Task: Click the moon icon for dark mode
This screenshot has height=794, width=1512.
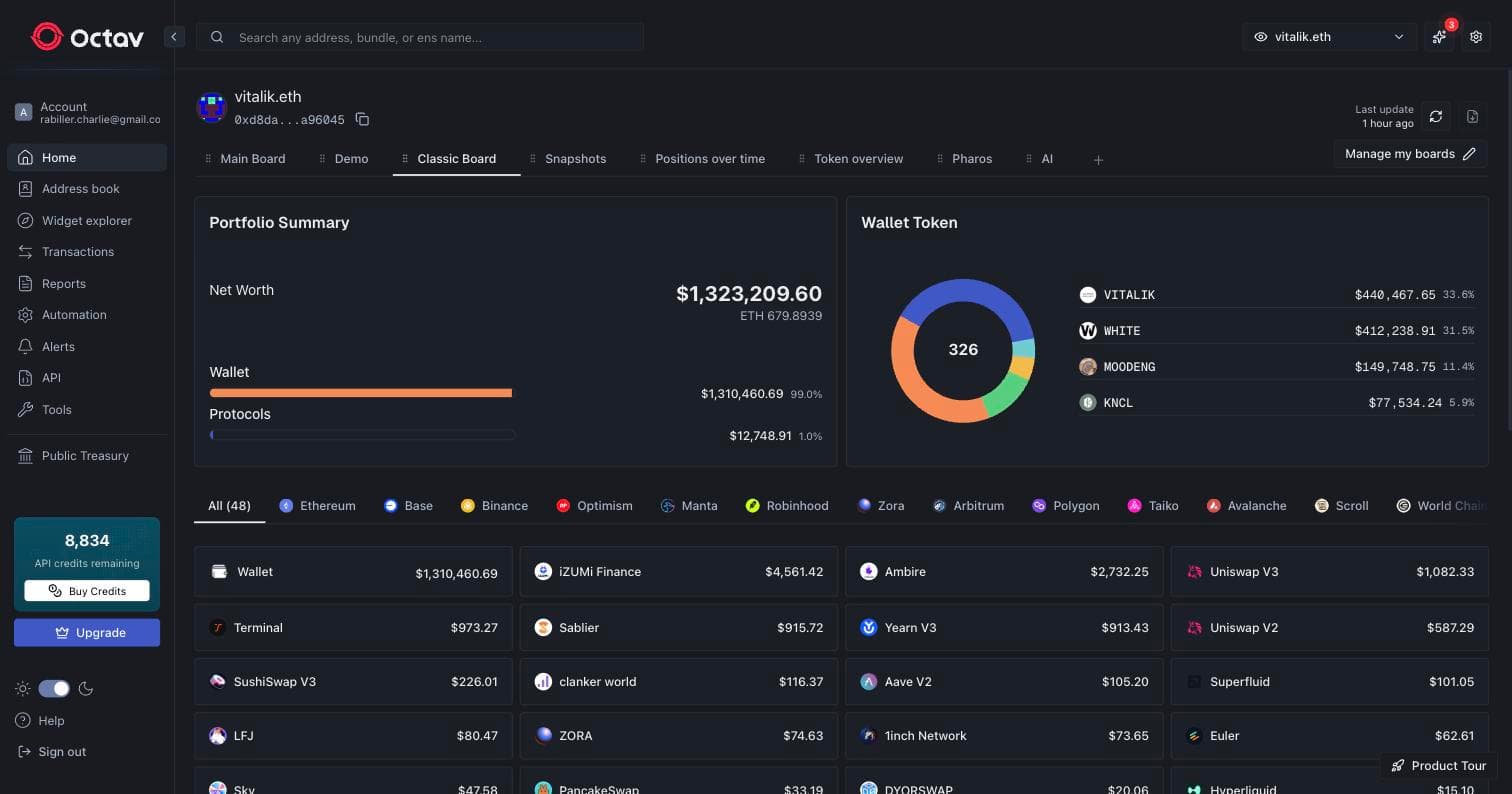Action: tap(86, 689)
